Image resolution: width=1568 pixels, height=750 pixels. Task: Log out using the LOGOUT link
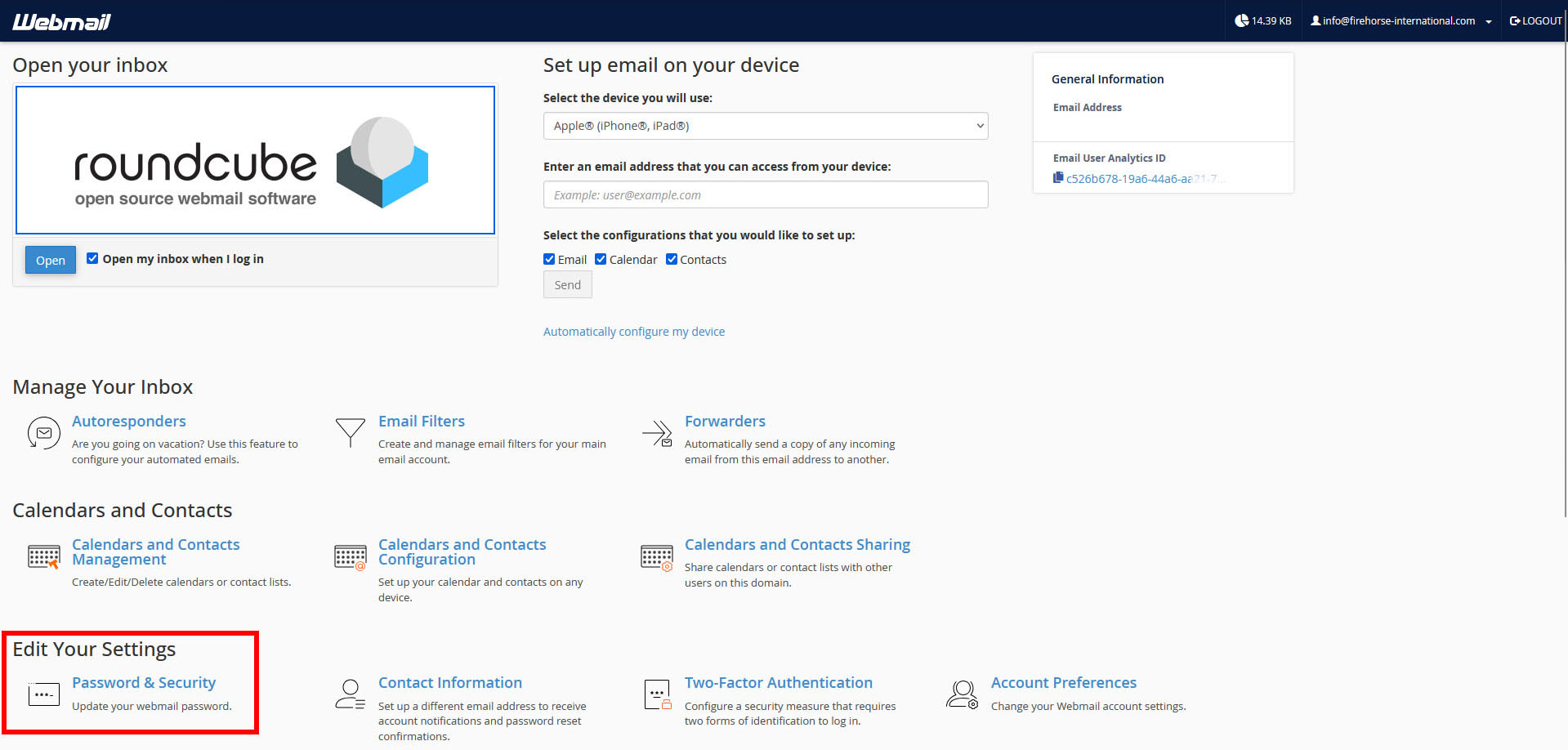(1535, 21)
